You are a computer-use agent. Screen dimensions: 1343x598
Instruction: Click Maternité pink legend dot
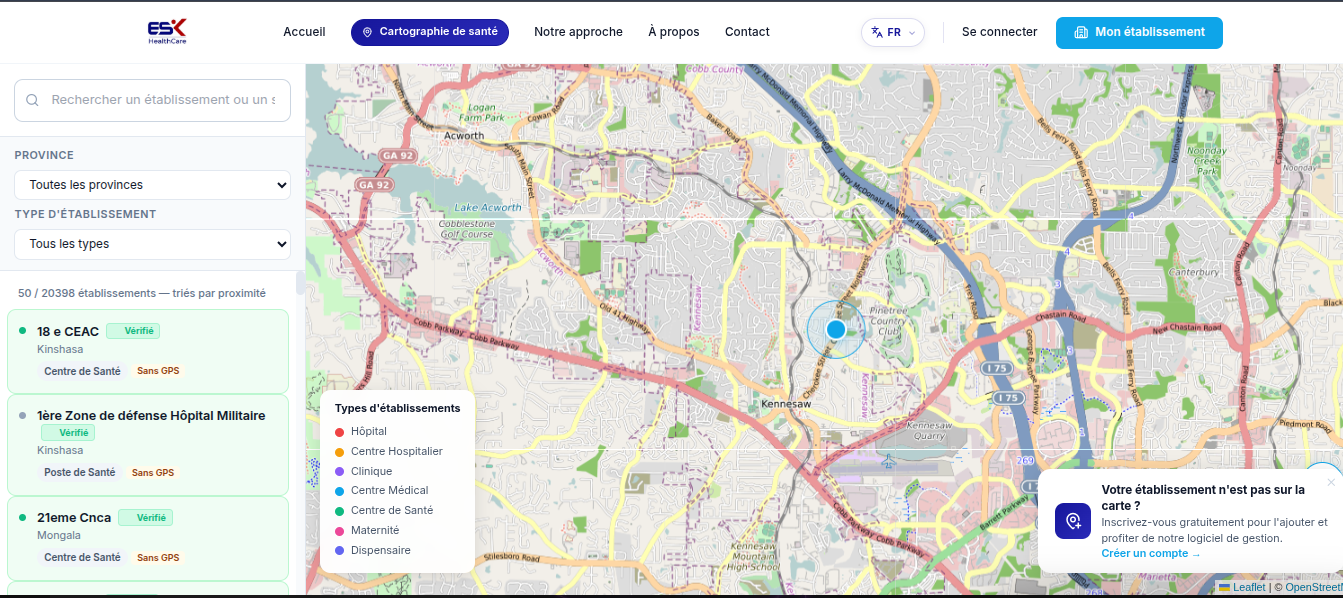click(339, 531)
